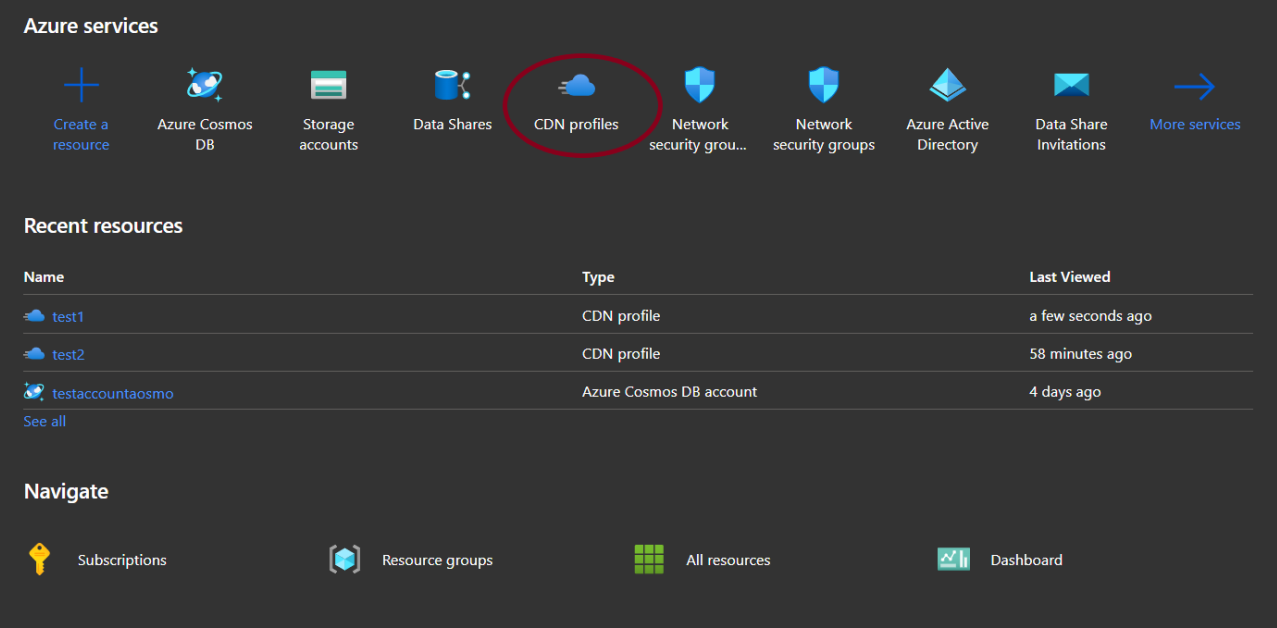Click the More services arrow
Image resolution: width=1277 pixels, height=628 pixels.
pos(1194,88)
